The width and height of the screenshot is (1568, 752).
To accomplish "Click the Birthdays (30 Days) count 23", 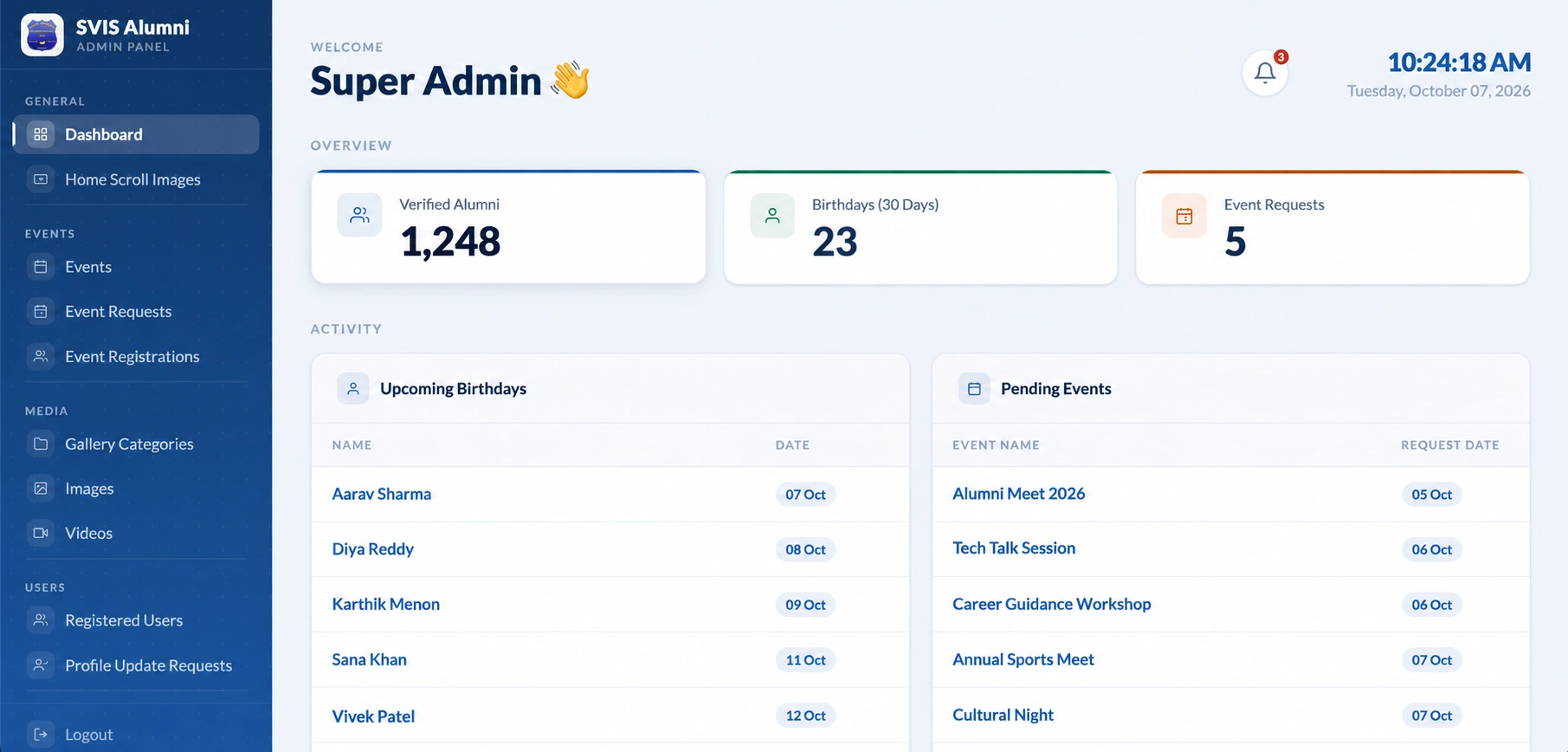I will [x=835, y=242].
